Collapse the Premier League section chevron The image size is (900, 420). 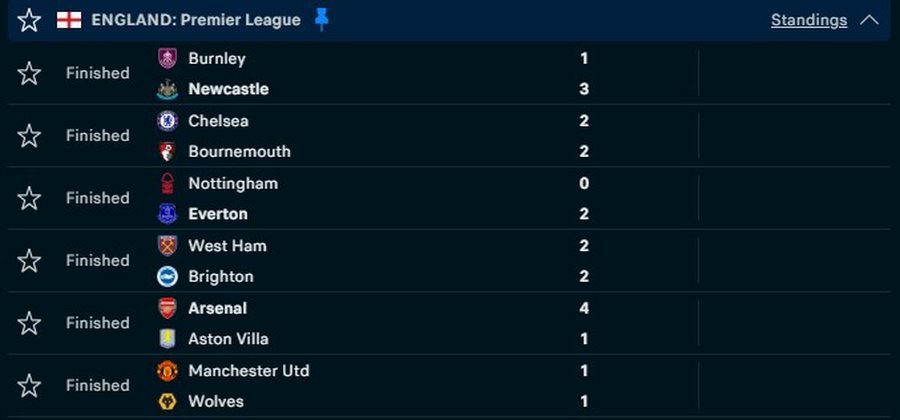click(x=869, y=20)
